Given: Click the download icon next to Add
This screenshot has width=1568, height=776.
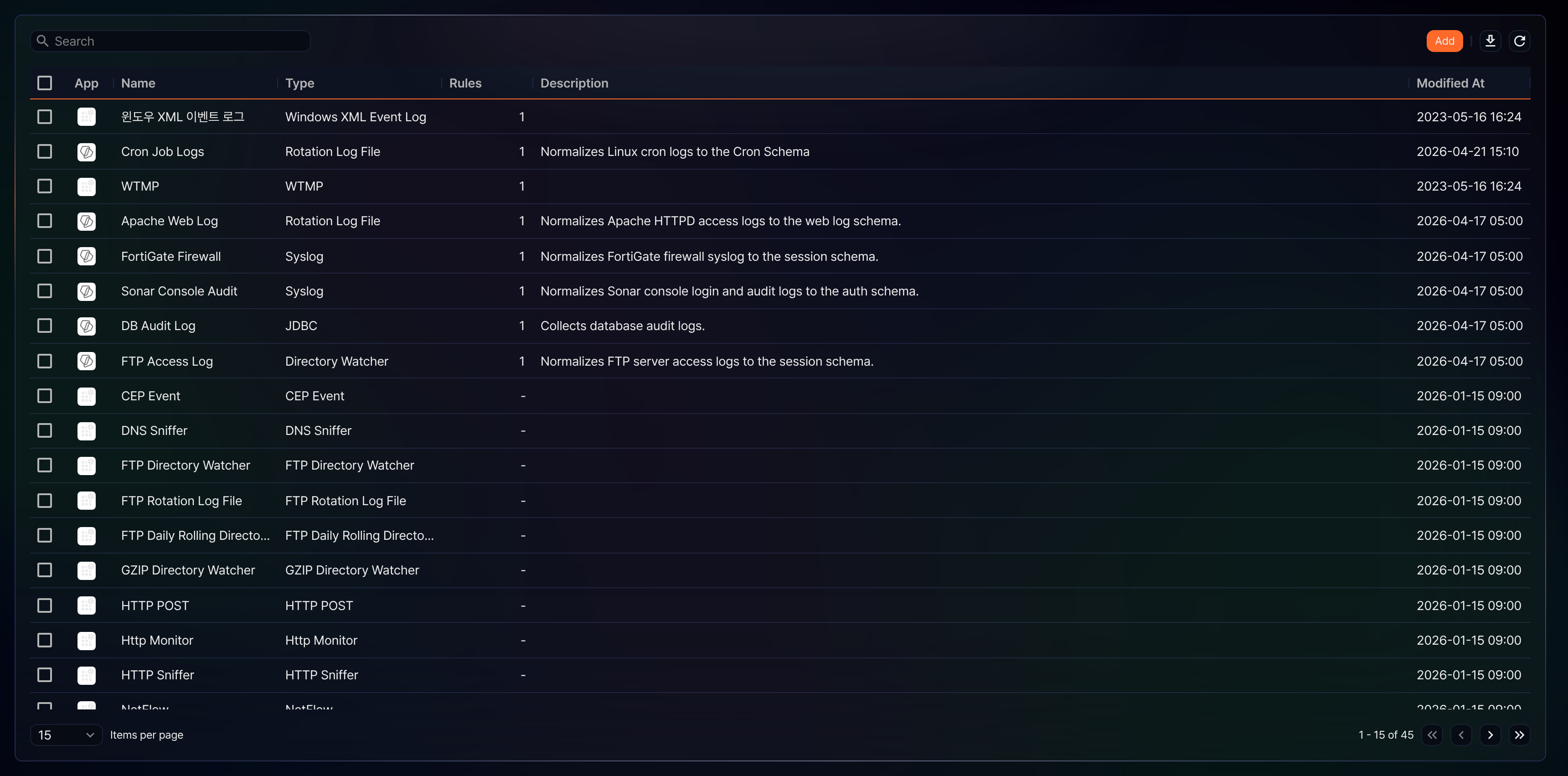Looking at the screenshot, I should [x=1490, y=41].
